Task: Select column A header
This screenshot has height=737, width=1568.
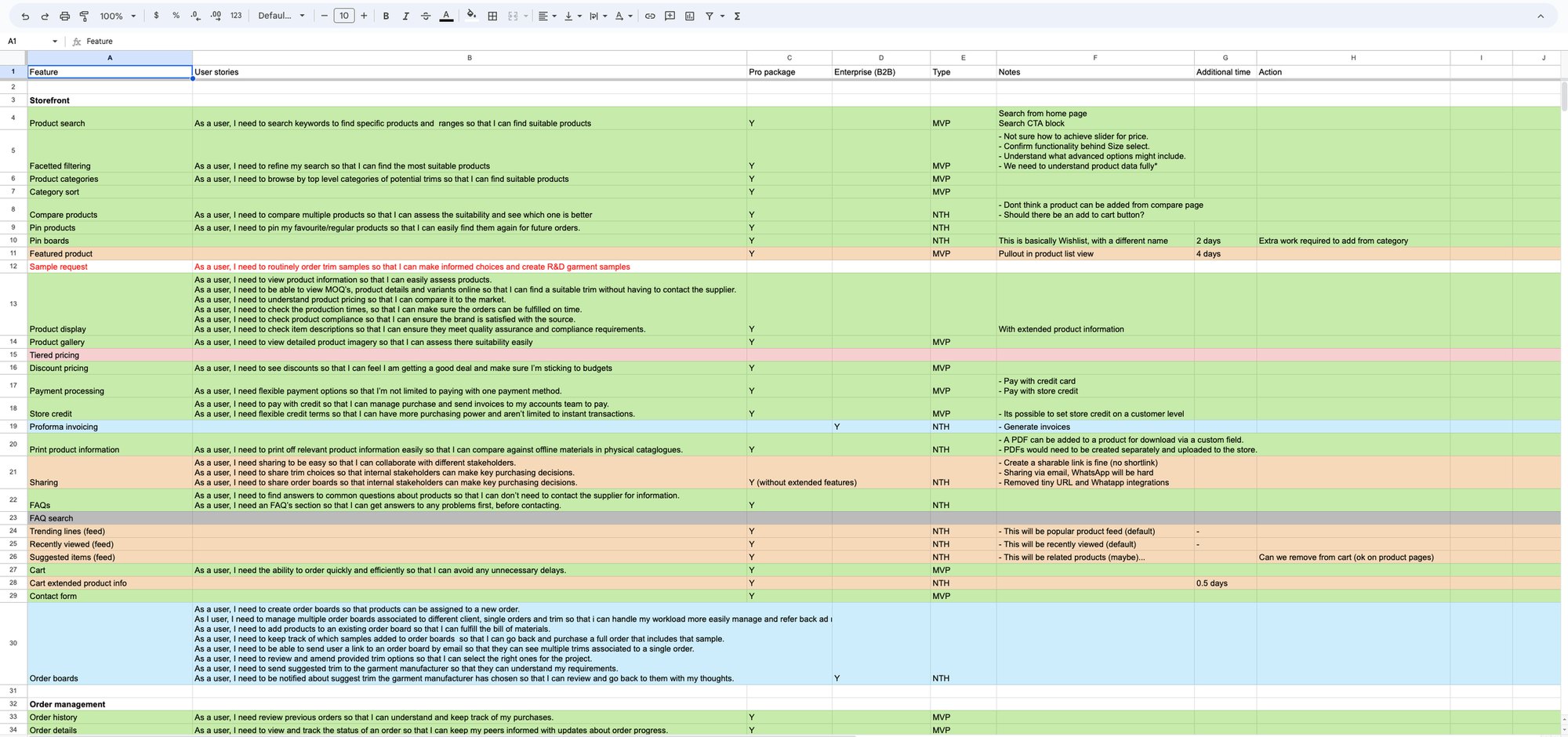Action: 110,58
